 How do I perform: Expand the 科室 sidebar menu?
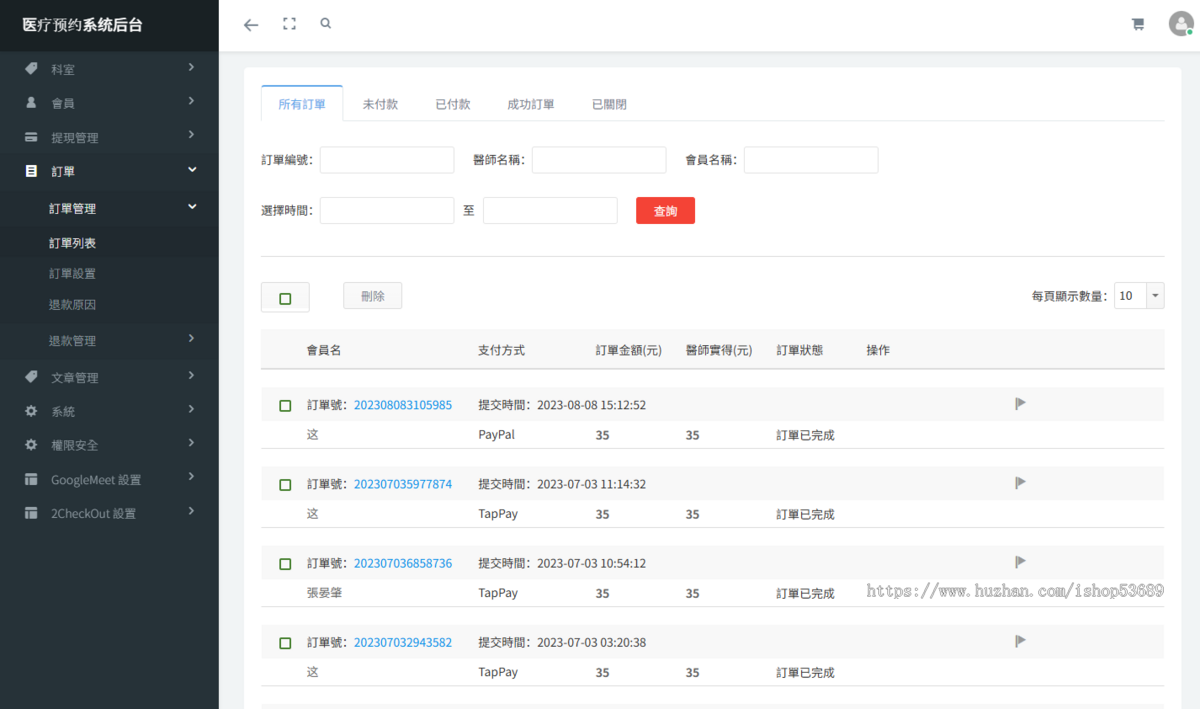coord(191,68)
